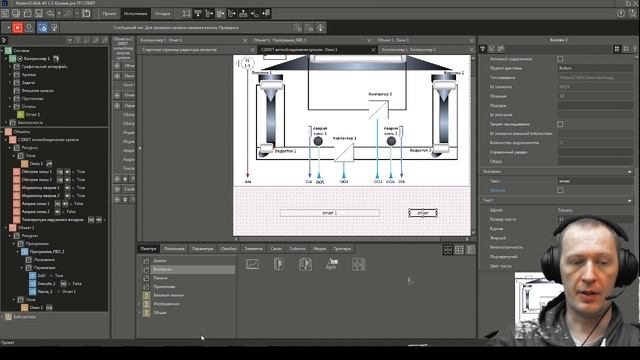Screen dimensions: 640x360
Task: Expand the Графический интерфейс node
Action: 10,67
